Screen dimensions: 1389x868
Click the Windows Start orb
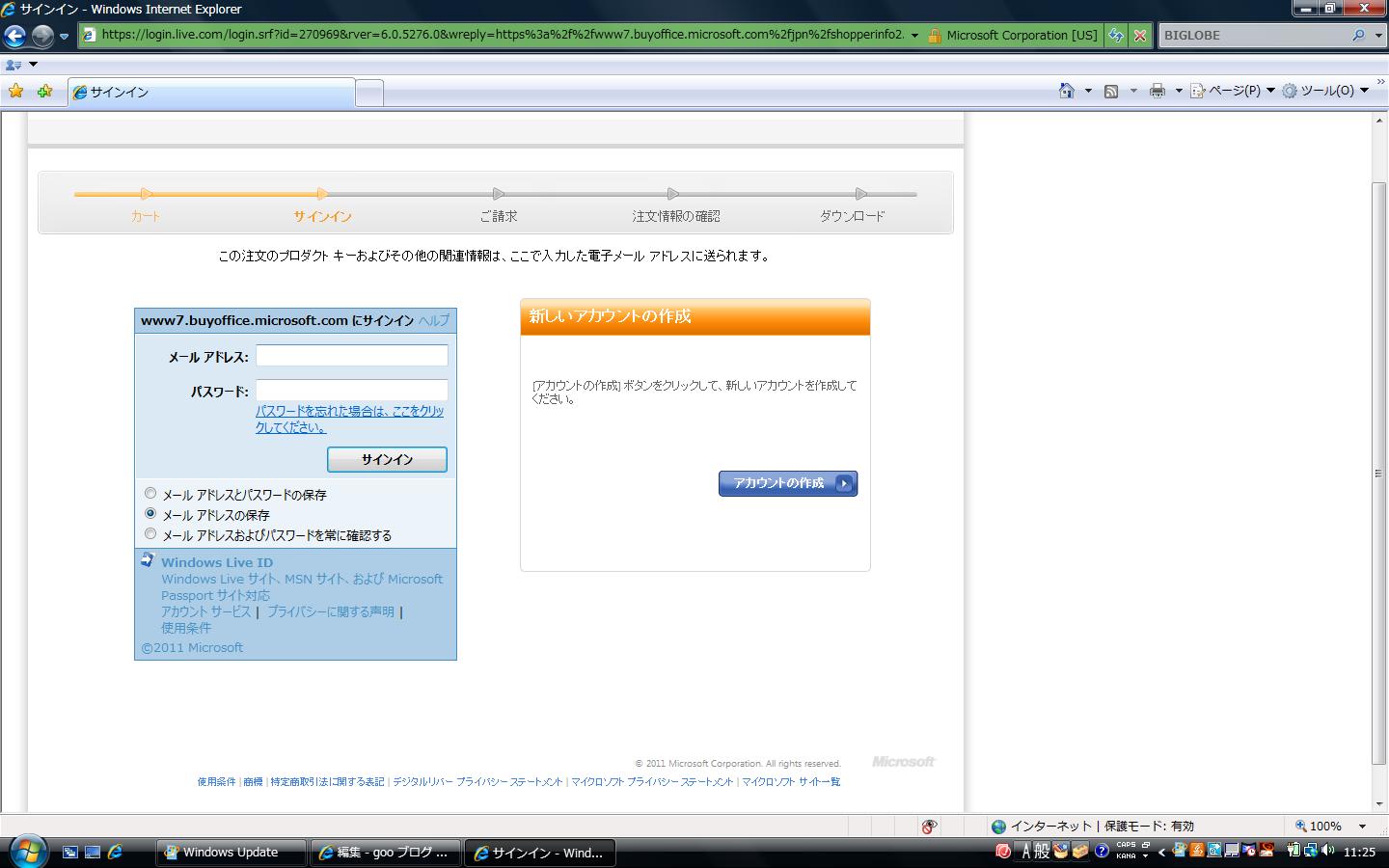(28, 852)
